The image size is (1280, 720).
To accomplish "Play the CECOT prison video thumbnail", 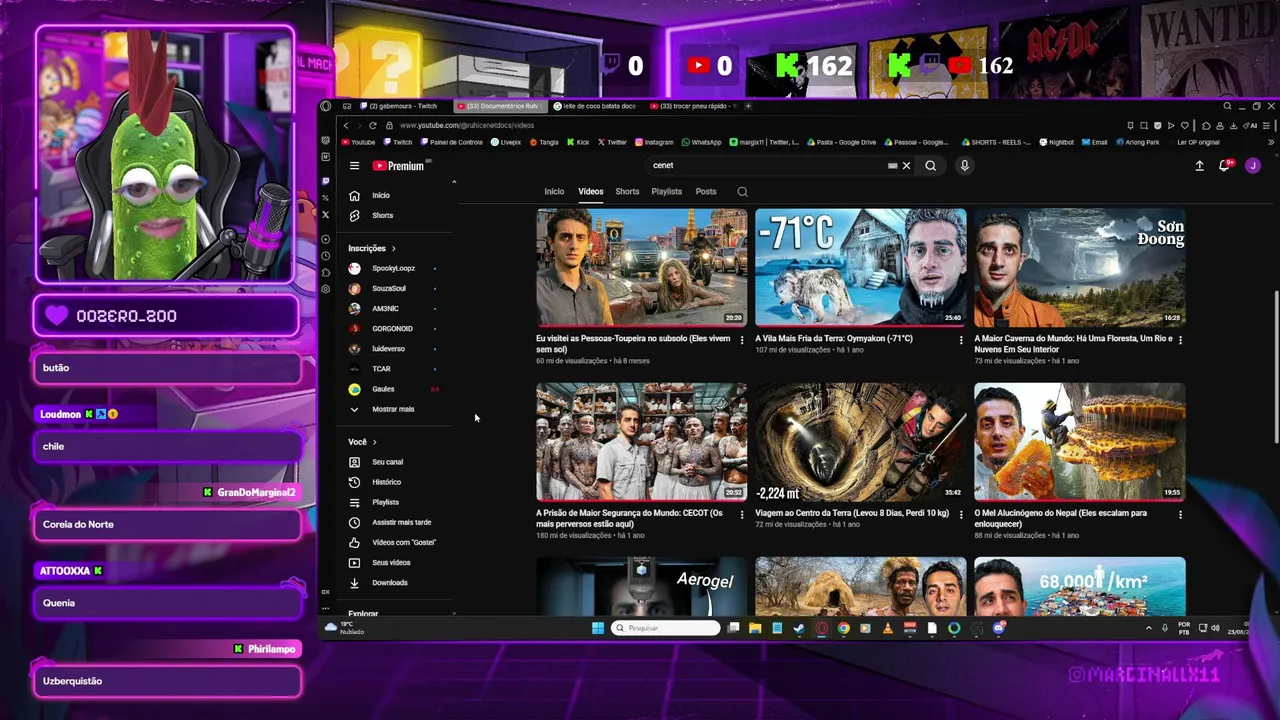I will coord(641,441).
